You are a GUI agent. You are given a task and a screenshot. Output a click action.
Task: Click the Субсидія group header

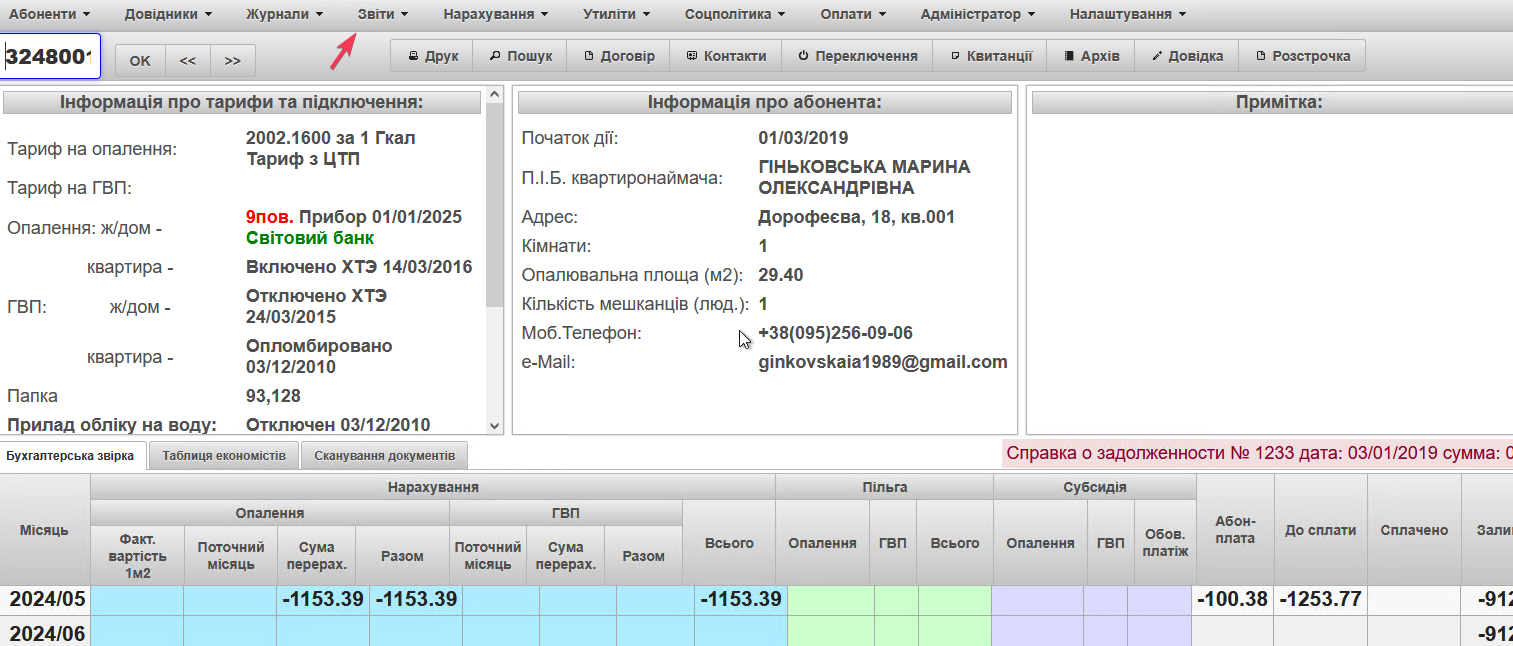1095,487
